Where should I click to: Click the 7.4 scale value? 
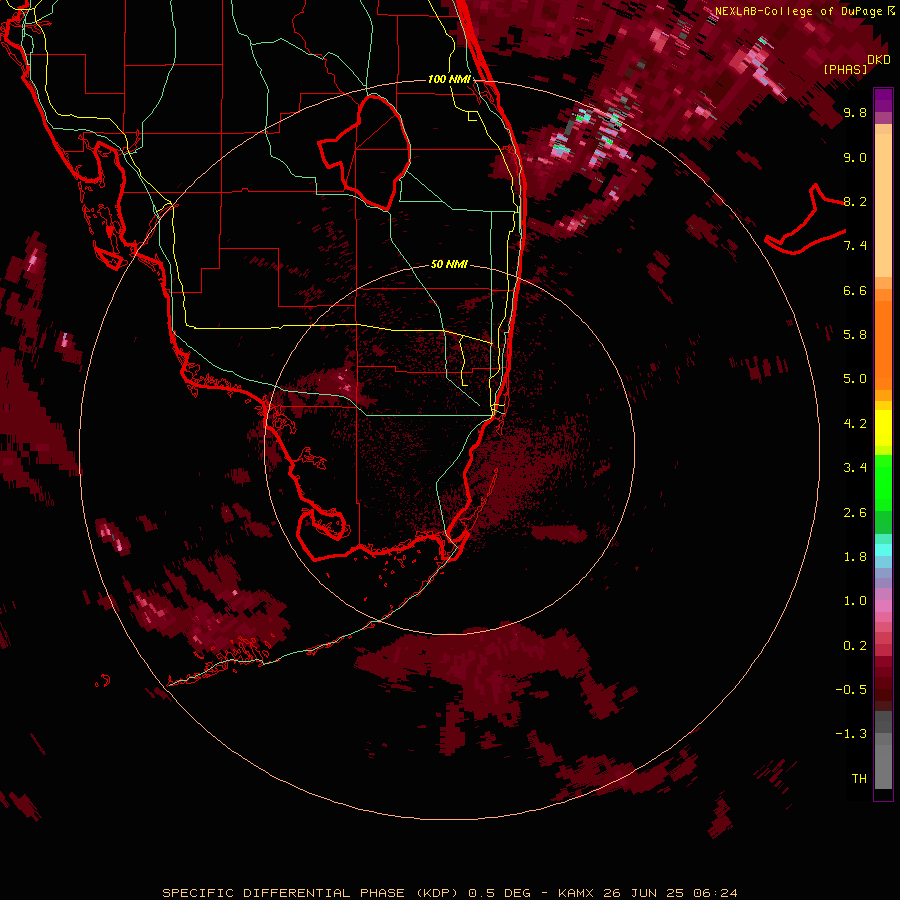click(855, 246)
